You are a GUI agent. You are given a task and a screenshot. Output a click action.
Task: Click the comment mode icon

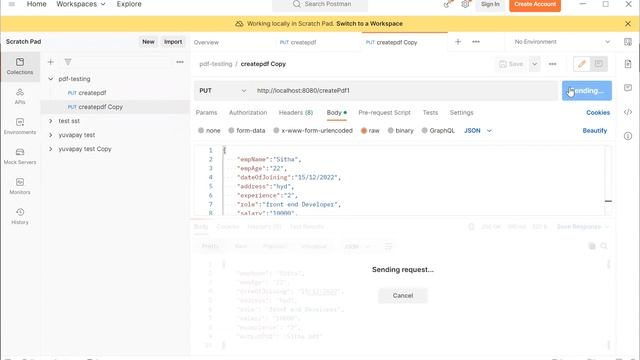pos(599,64)
